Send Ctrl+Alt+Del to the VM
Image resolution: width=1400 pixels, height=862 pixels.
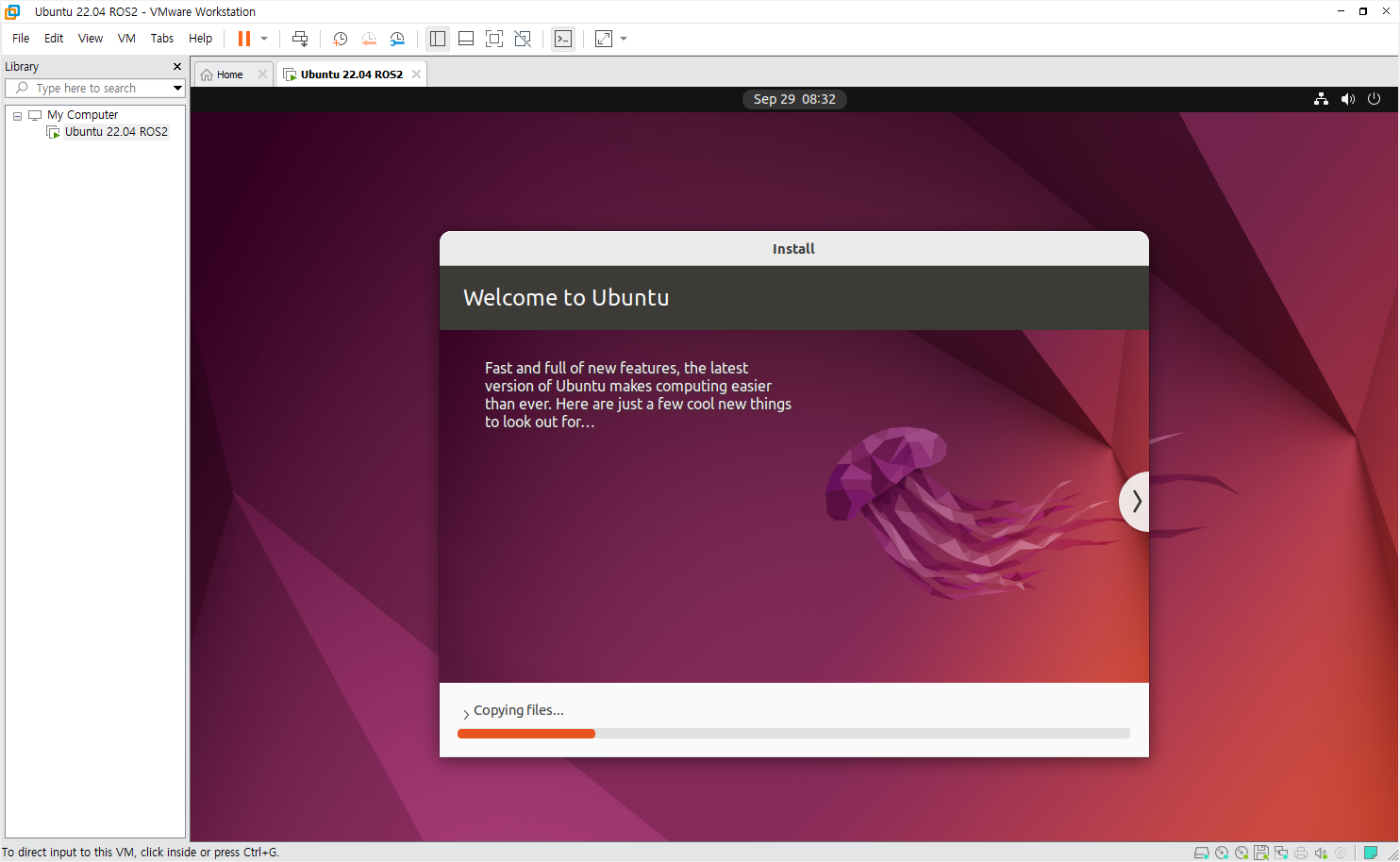coord(300,39)
